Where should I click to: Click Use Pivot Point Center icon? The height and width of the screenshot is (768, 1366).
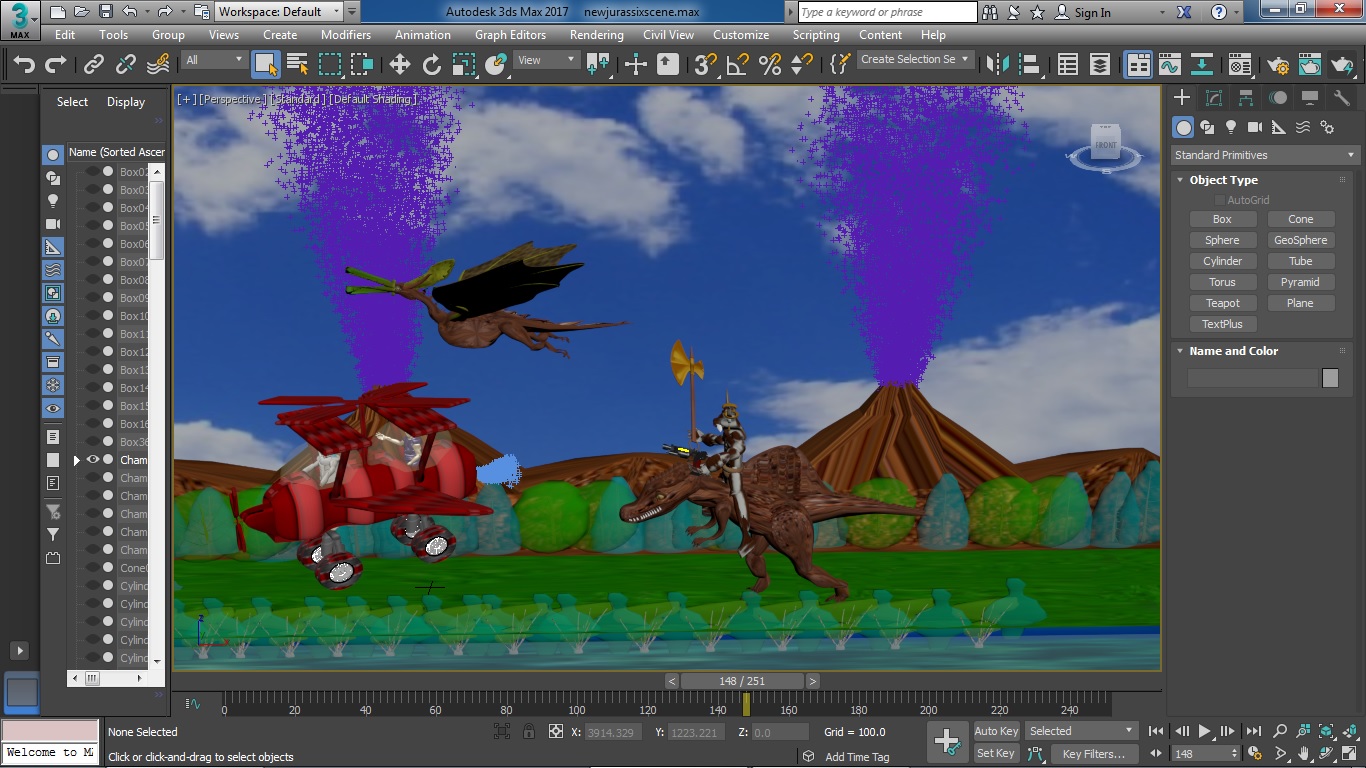click(598, 65)
